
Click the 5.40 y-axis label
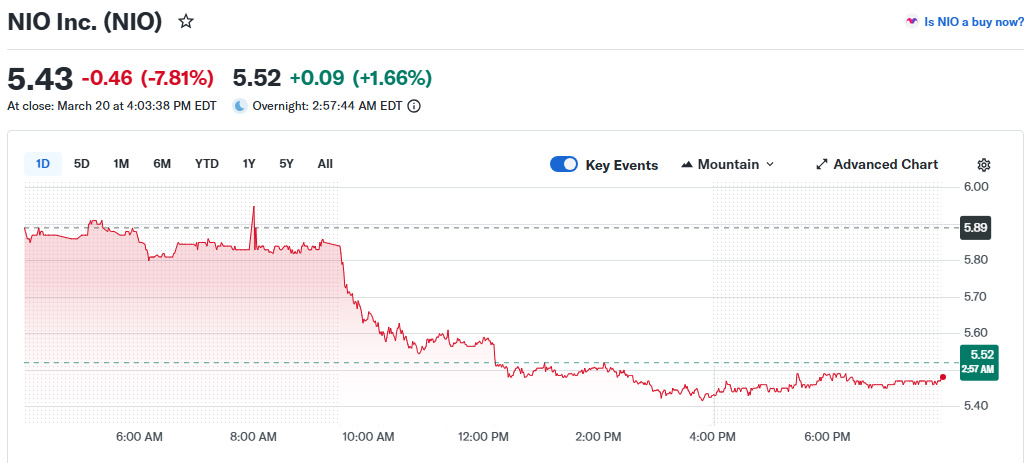(x=975, y=405)
